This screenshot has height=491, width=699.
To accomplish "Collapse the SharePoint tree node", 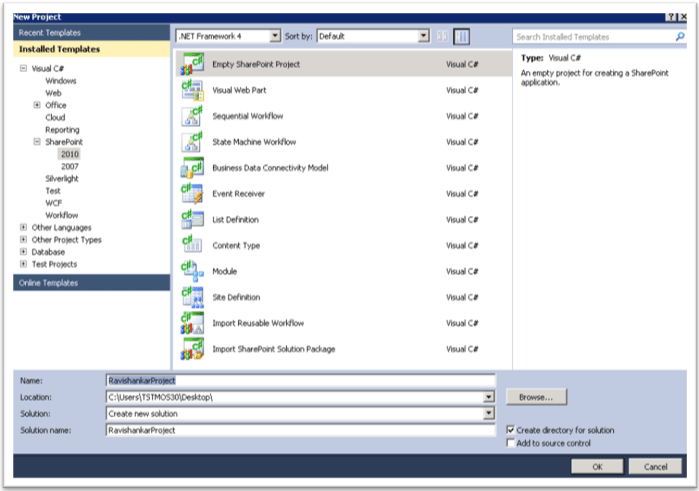I will (37, 141).
